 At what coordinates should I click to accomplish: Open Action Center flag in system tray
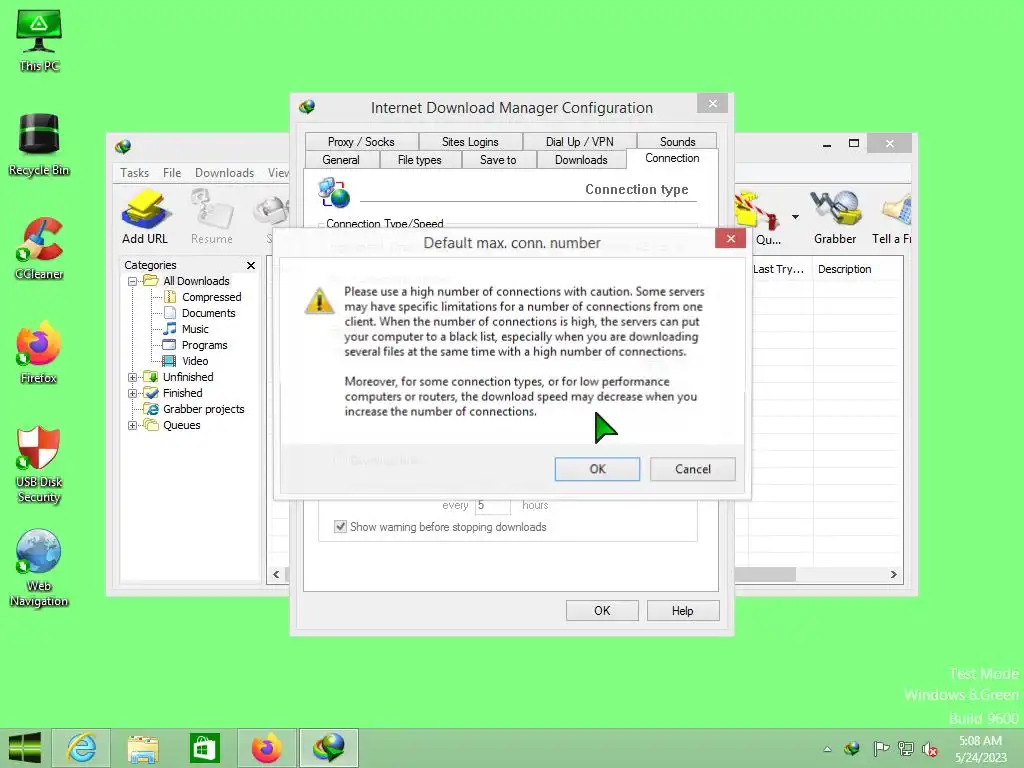880,748
